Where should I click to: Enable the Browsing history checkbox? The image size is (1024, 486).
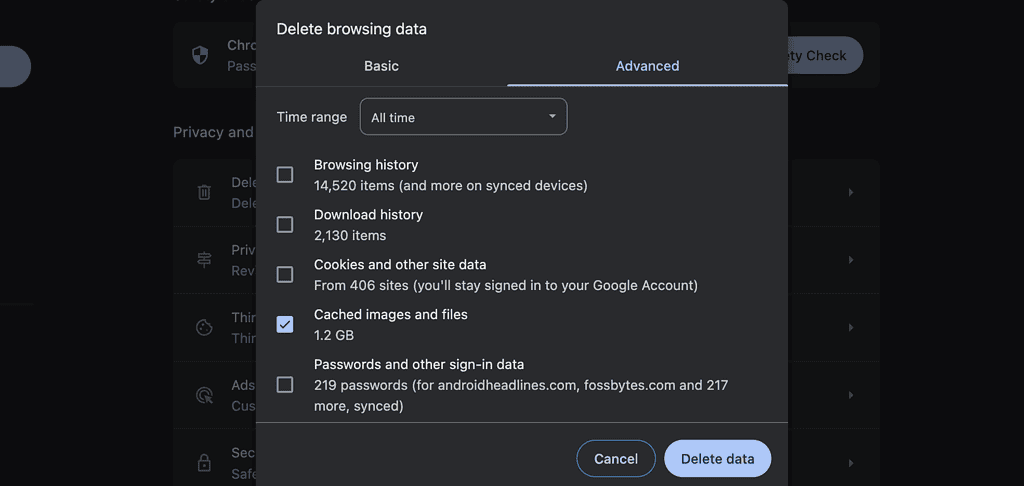tap(285, 175)
